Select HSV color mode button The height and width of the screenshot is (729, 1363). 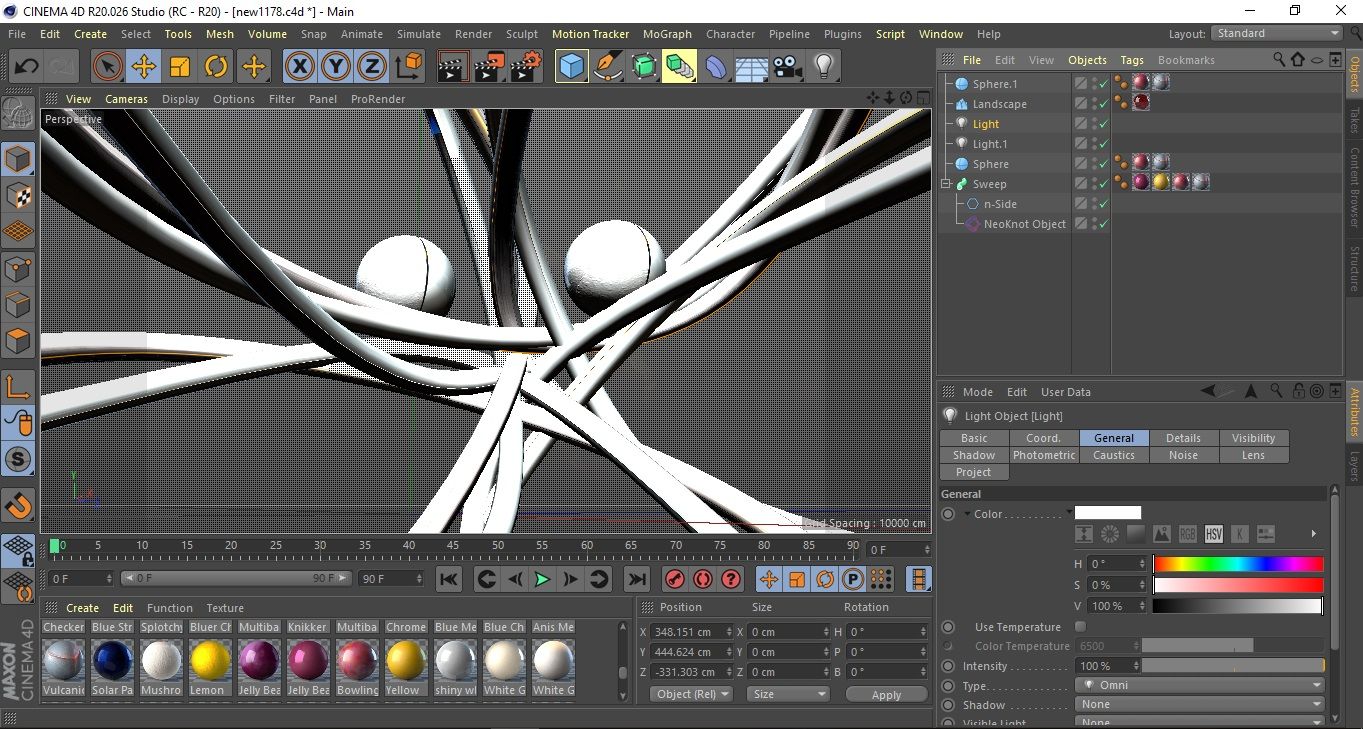click(1214, 534)
